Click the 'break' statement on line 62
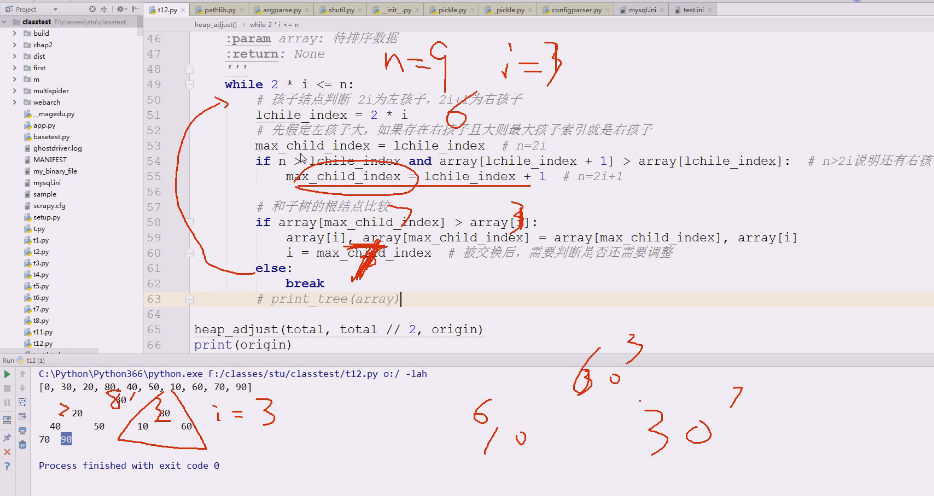 305,283
